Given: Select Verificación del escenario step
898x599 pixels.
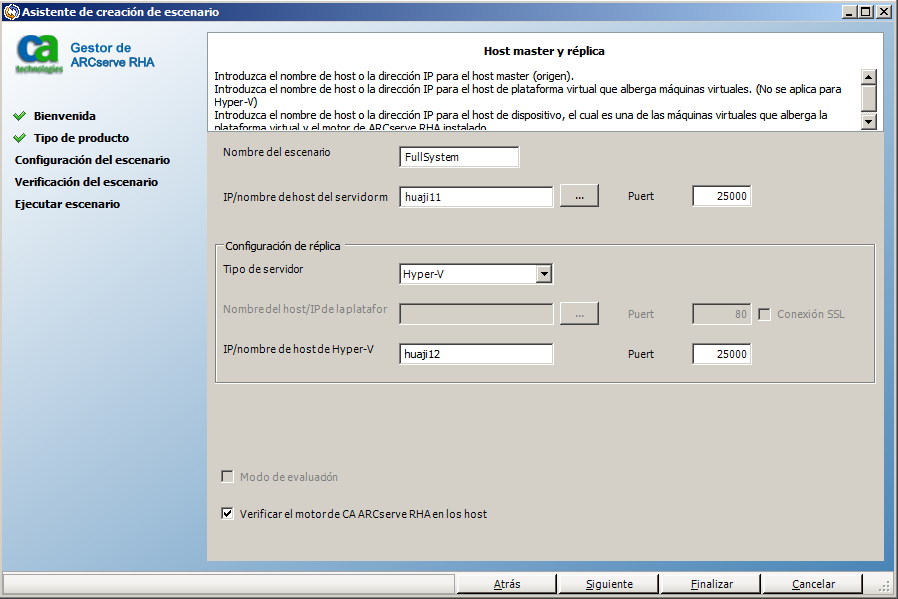Looking at the screenshot, I should 86,182.
